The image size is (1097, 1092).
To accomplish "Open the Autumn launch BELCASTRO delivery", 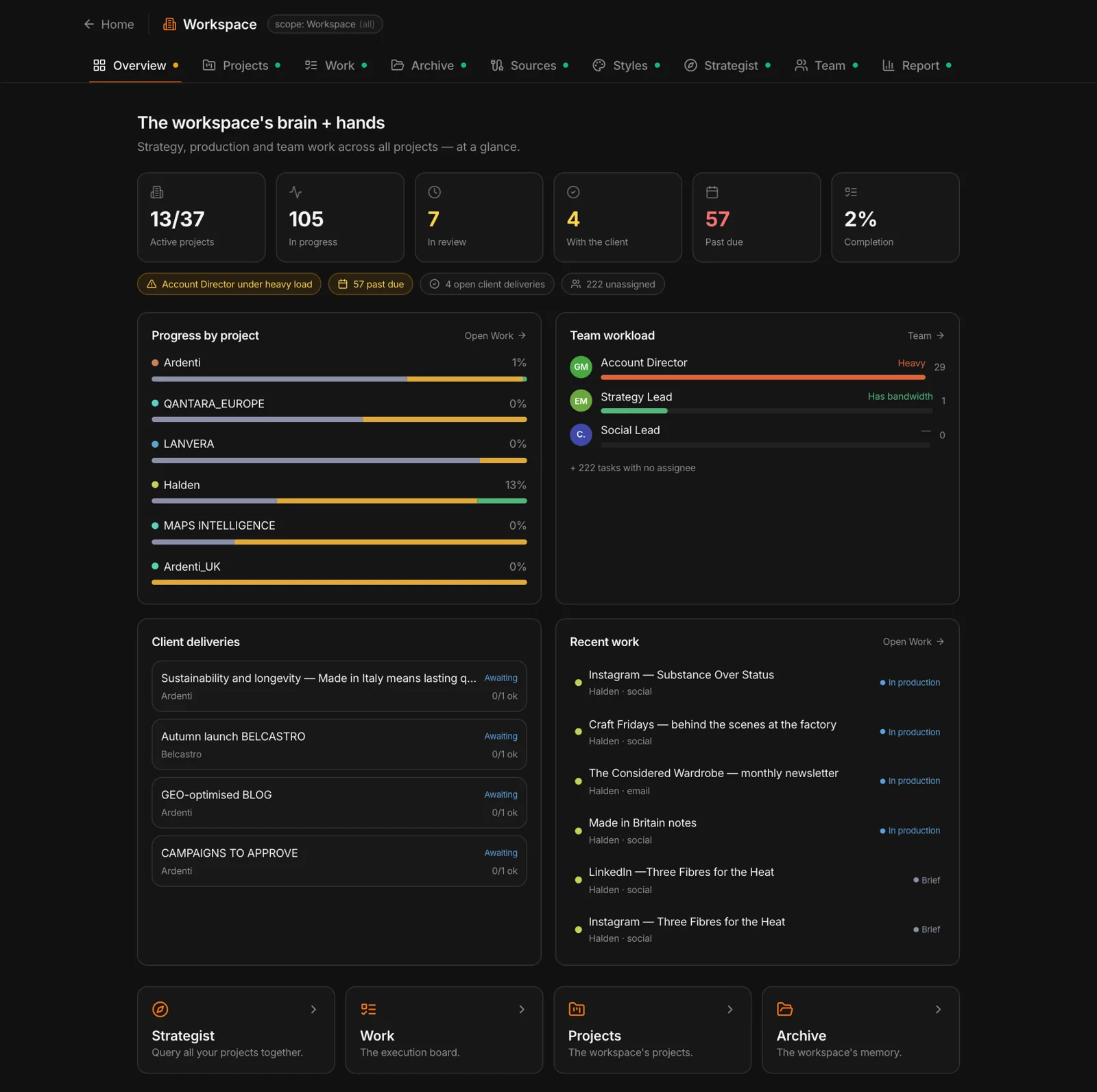I will pos(339,744).
